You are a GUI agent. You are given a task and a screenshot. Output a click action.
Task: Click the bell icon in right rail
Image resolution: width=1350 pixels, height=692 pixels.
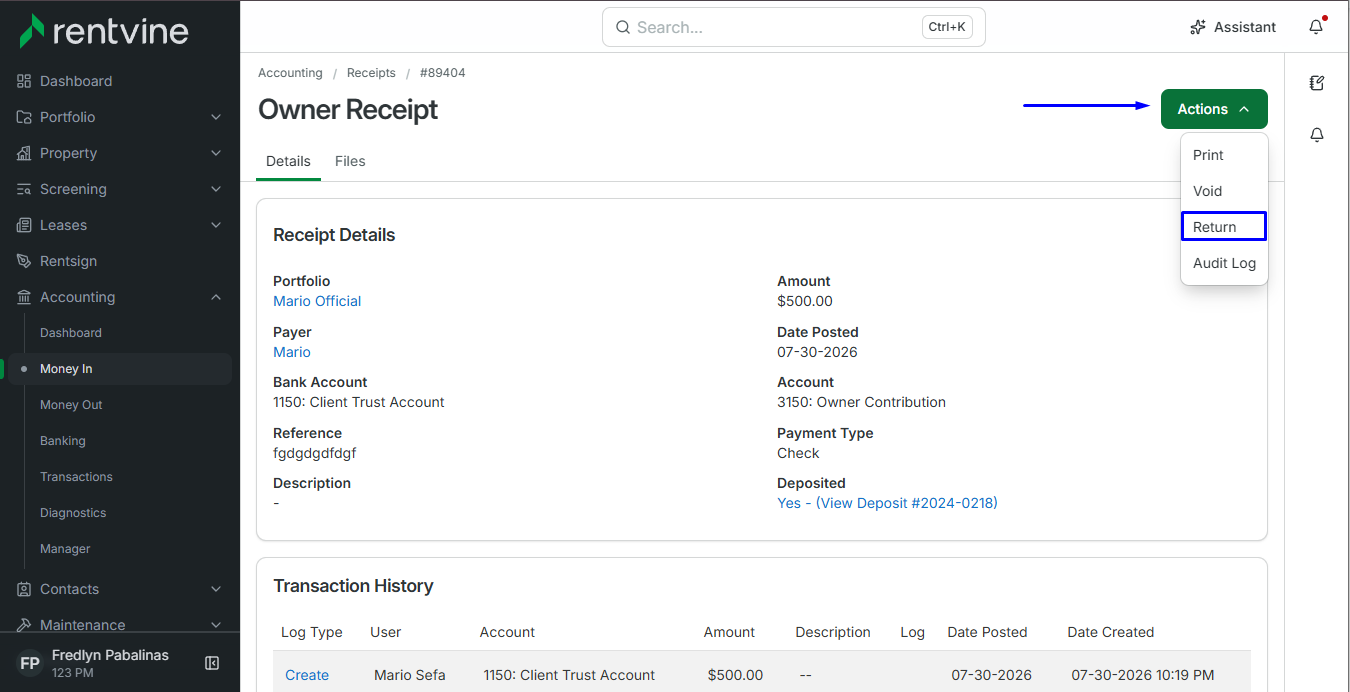[x=1317, y=135]
